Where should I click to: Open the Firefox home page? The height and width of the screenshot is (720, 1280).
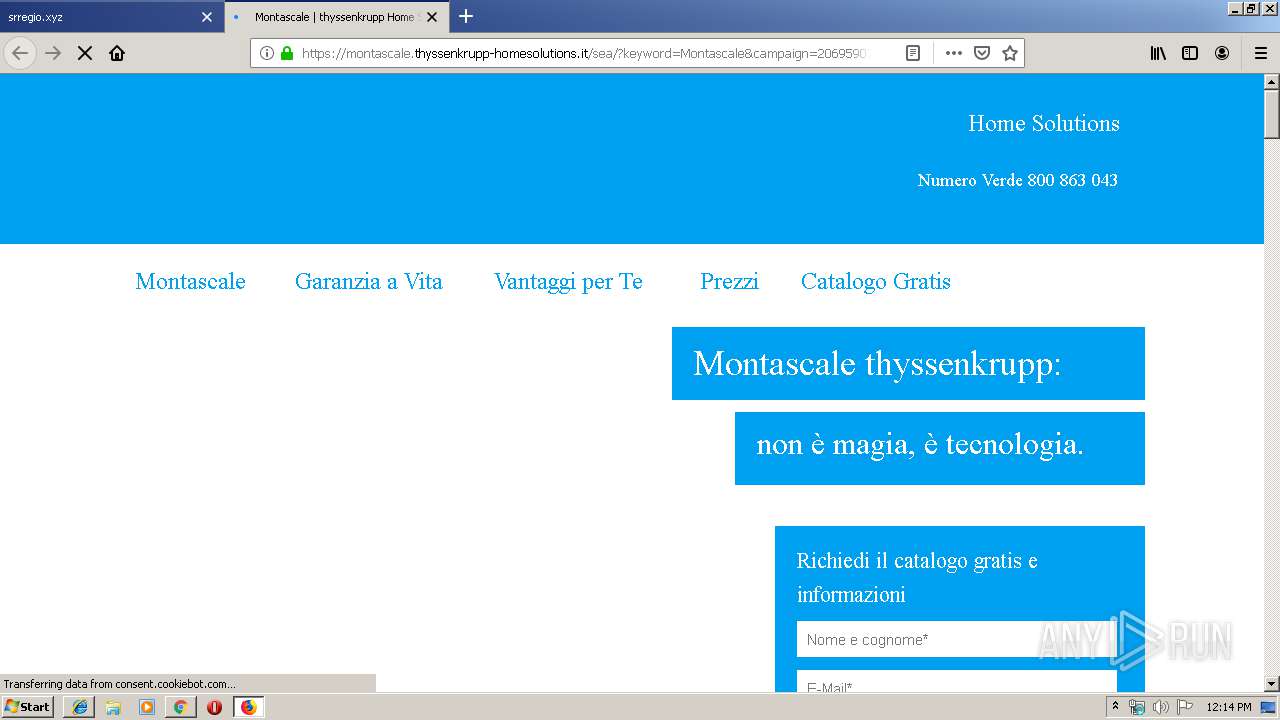[x=117, y=53]
